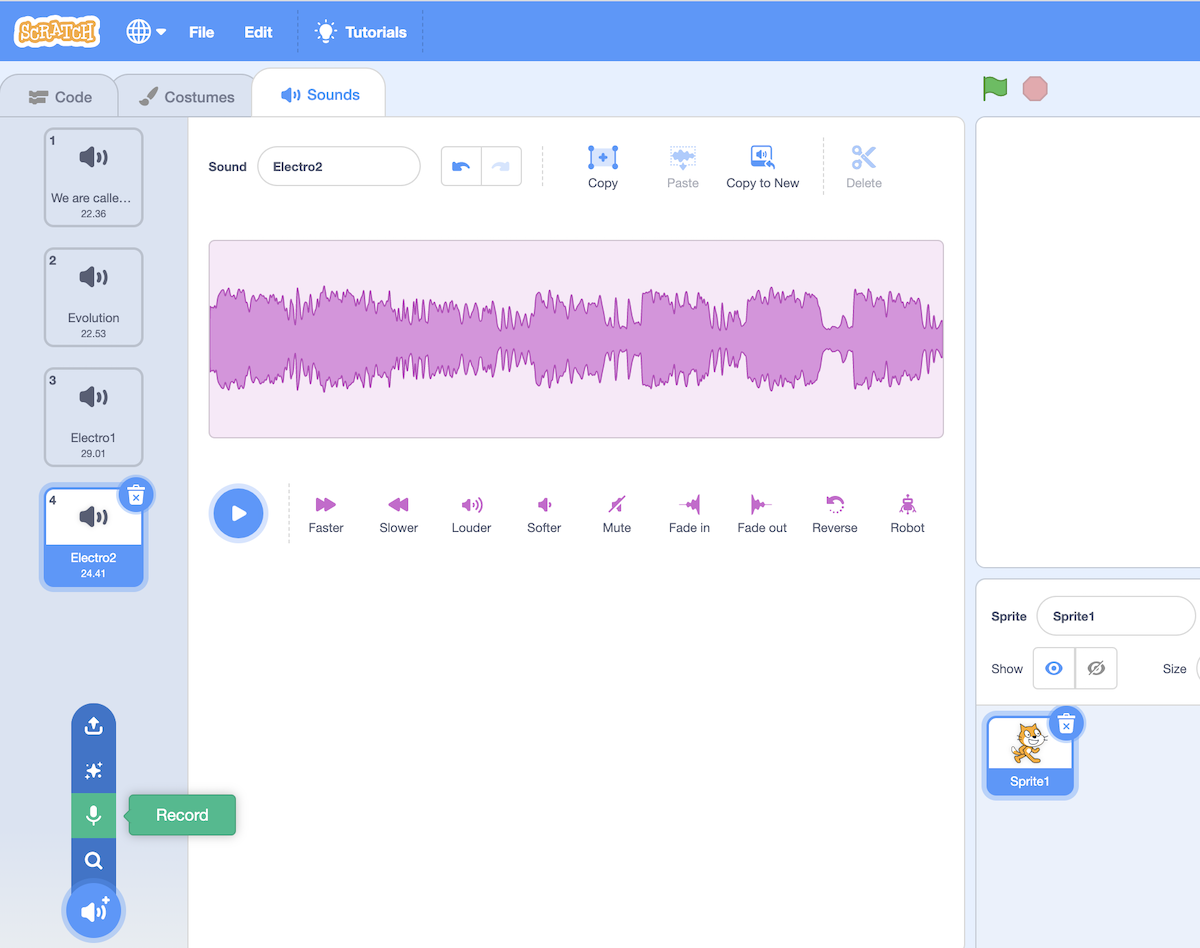Open the Edit menu
Image resolution: width=1200 pixels, height=948 pixels.
(258, 32)
